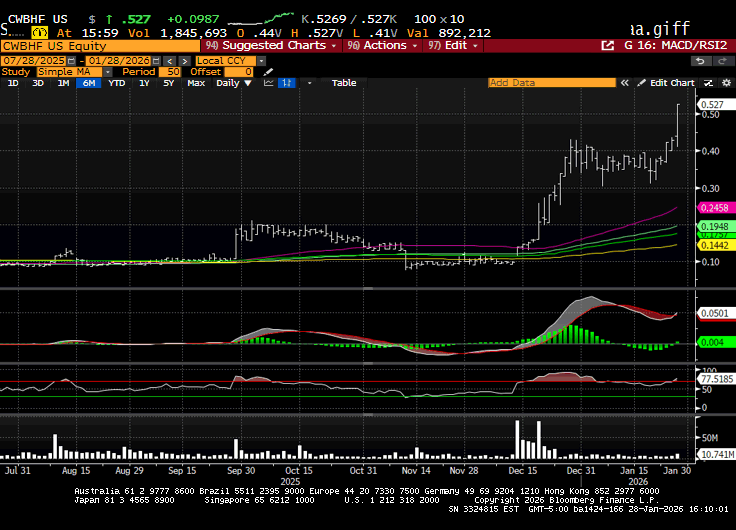The height and width of the screenshot is (530, 736).
Task: Click the volume label 10.741M
Action: (717, 454)
